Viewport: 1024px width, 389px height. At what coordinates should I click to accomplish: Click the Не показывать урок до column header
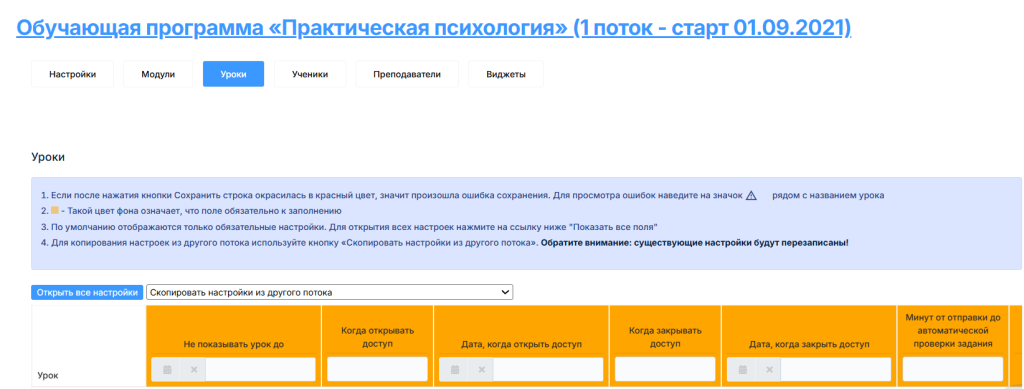234,344
